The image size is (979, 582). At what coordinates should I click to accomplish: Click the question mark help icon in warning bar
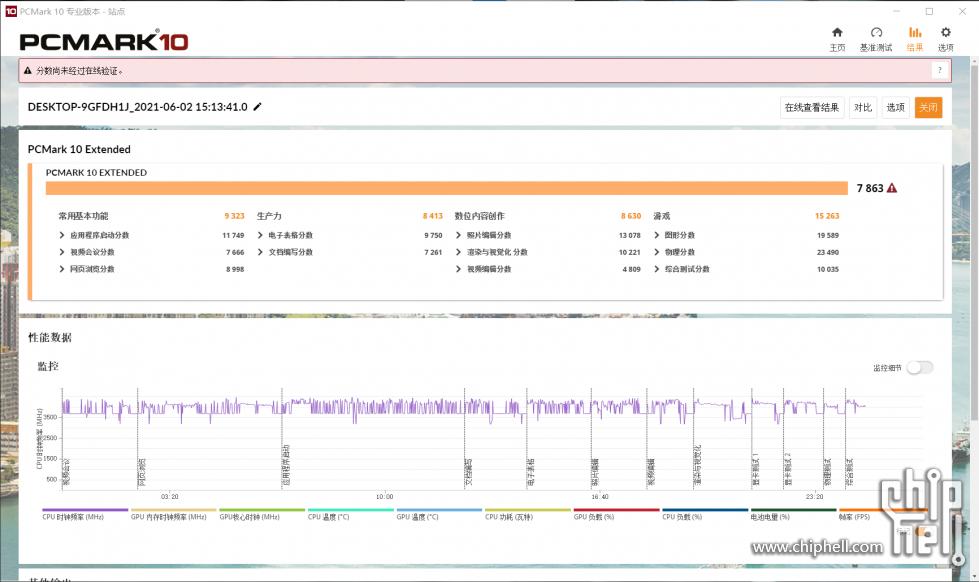tap(939, 70)
